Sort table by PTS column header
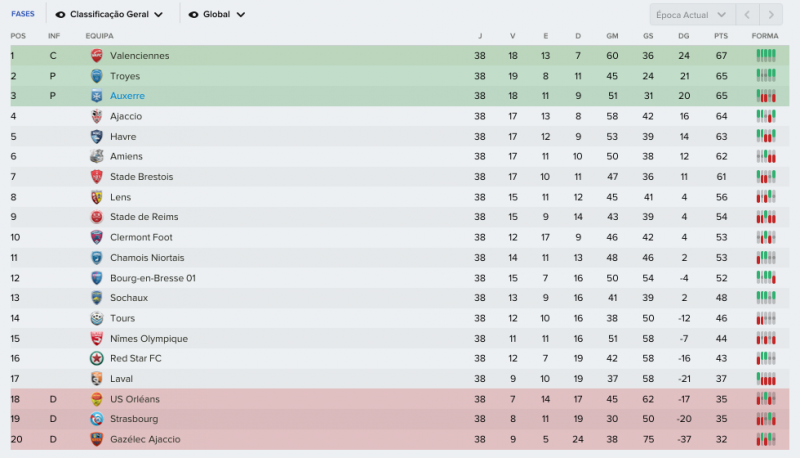This screenshot has width=800, height=458. (721, 36)
